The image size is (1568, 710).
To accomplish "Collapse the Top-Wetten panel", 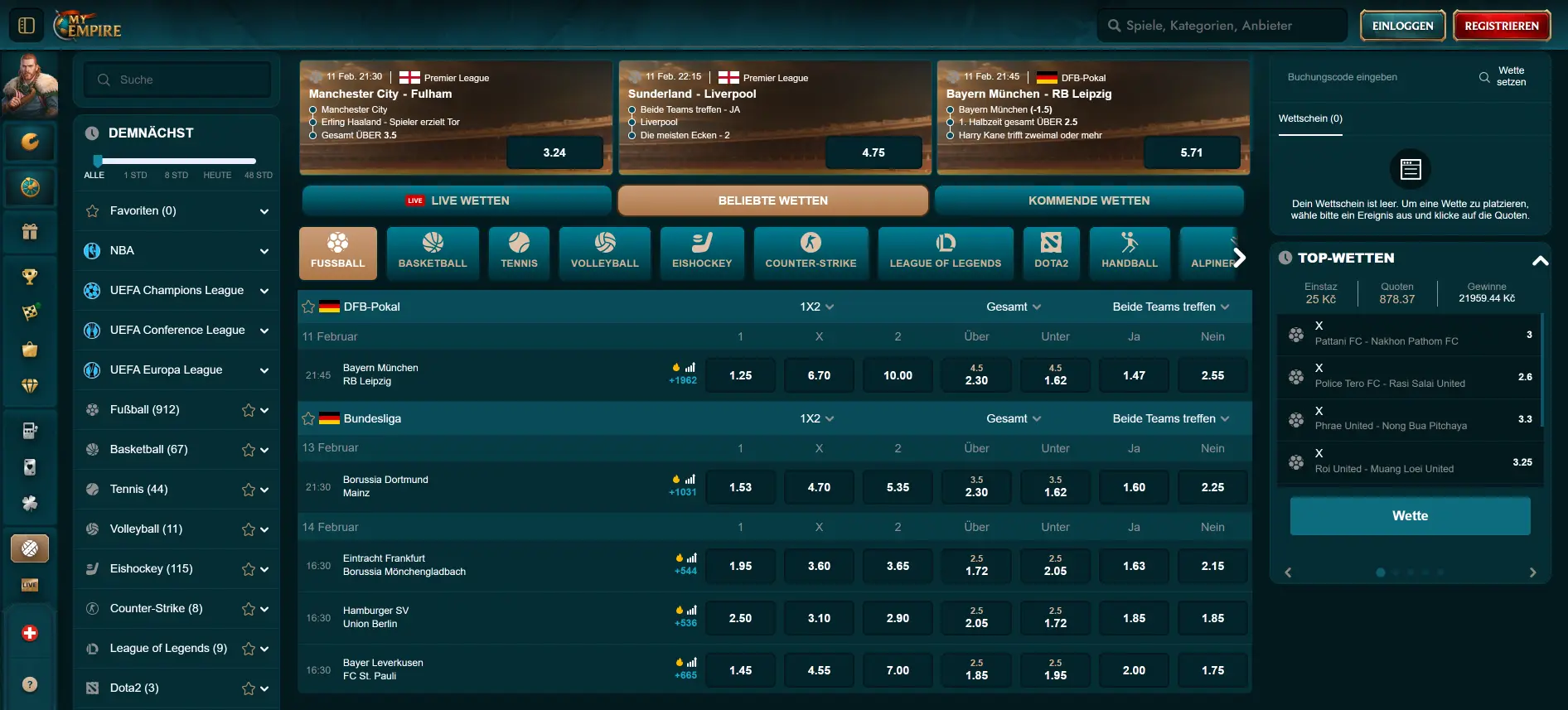I will pyautogui.click(x=1540, y=260).
